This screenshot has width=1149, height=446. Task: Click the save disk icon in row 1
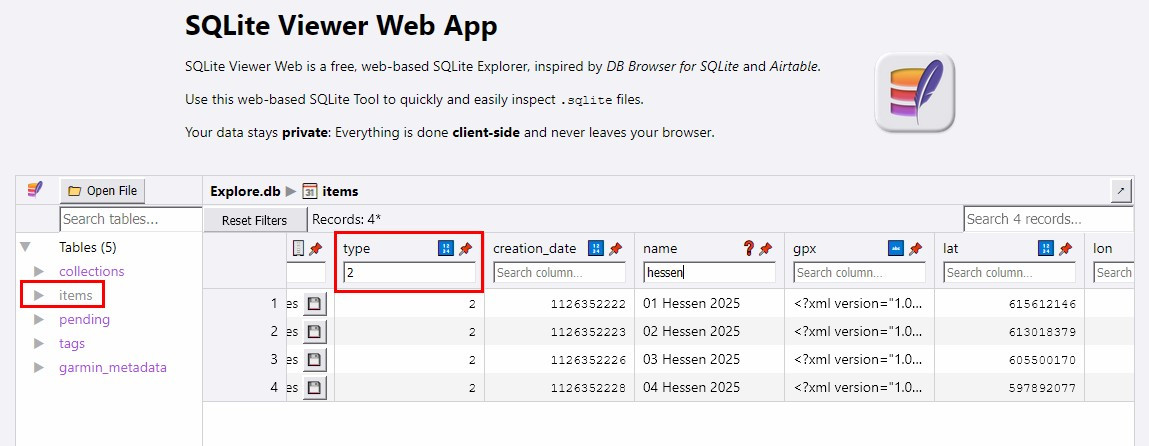[x=314, y=304]
